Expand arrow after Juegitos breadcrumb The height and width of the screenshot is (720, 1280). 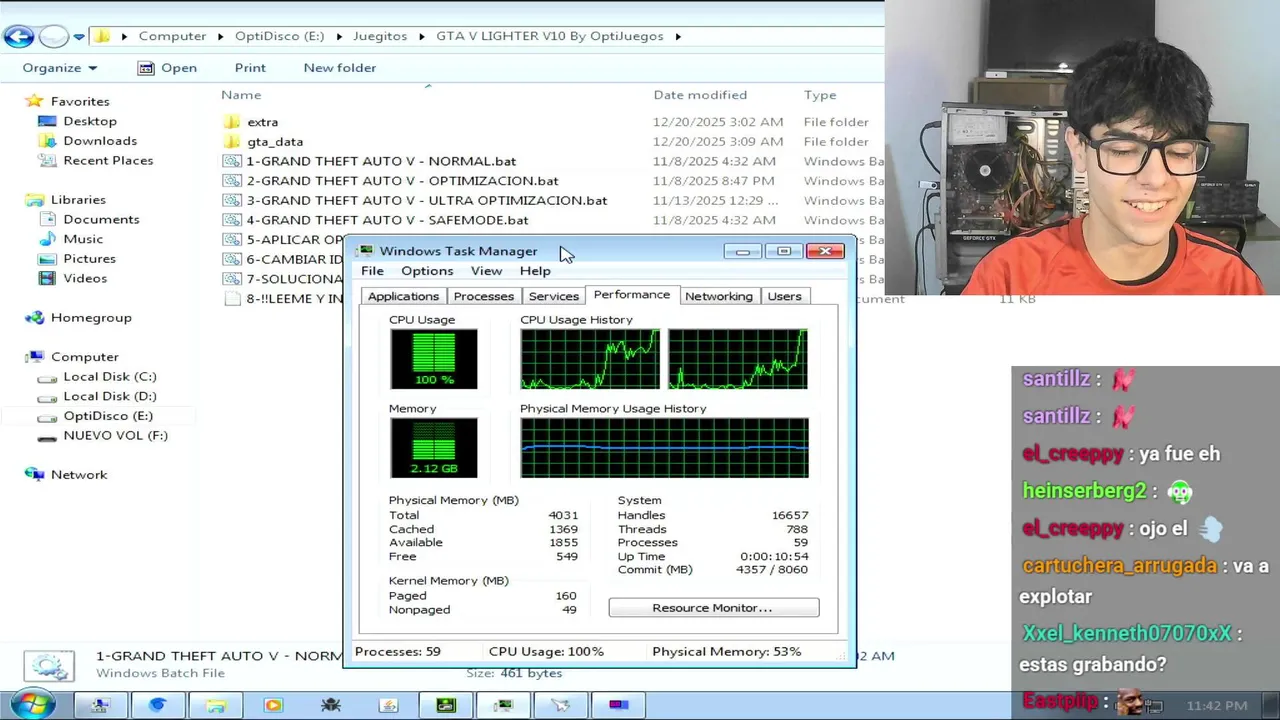click(x=422, y=36)
